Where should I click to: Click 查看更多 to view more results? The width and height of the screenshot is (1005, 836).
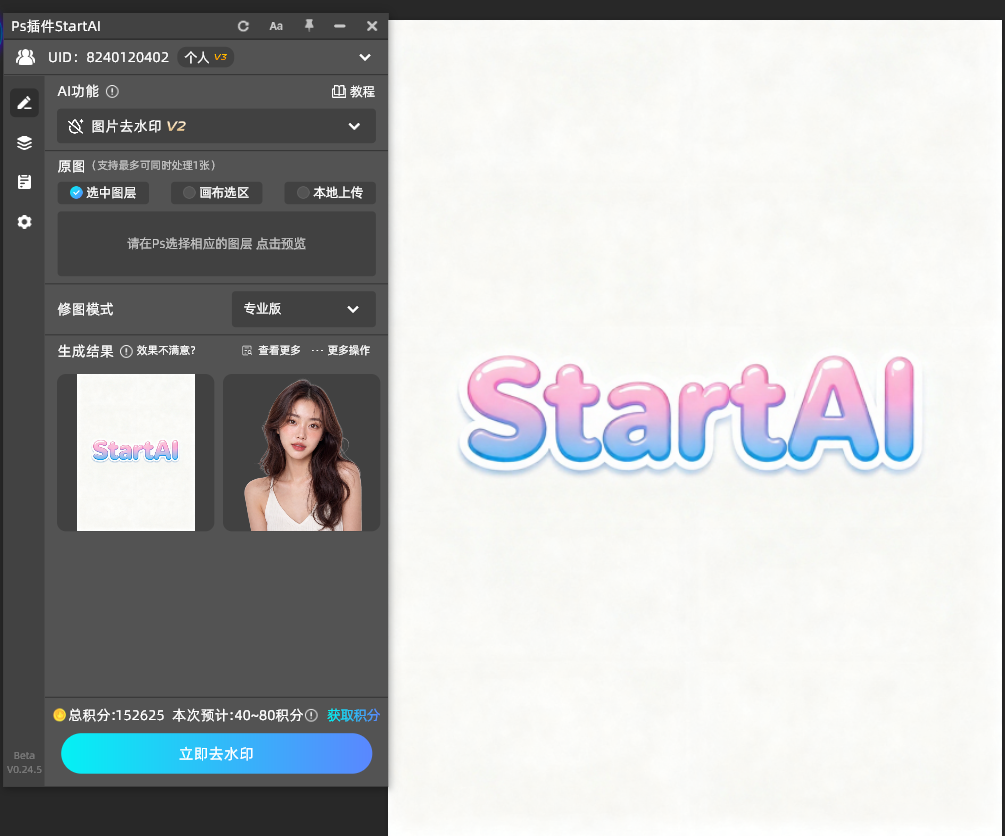pyautogui.click(x=271, y=351)
